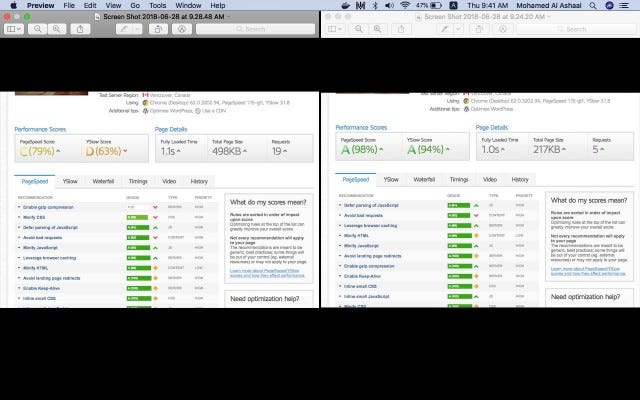
Task: Open the Edit menu
Action: coord(90,5)
